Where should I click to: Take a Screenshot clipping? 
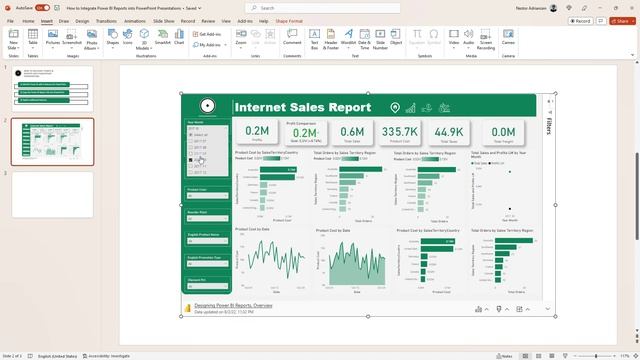(72, 40)
